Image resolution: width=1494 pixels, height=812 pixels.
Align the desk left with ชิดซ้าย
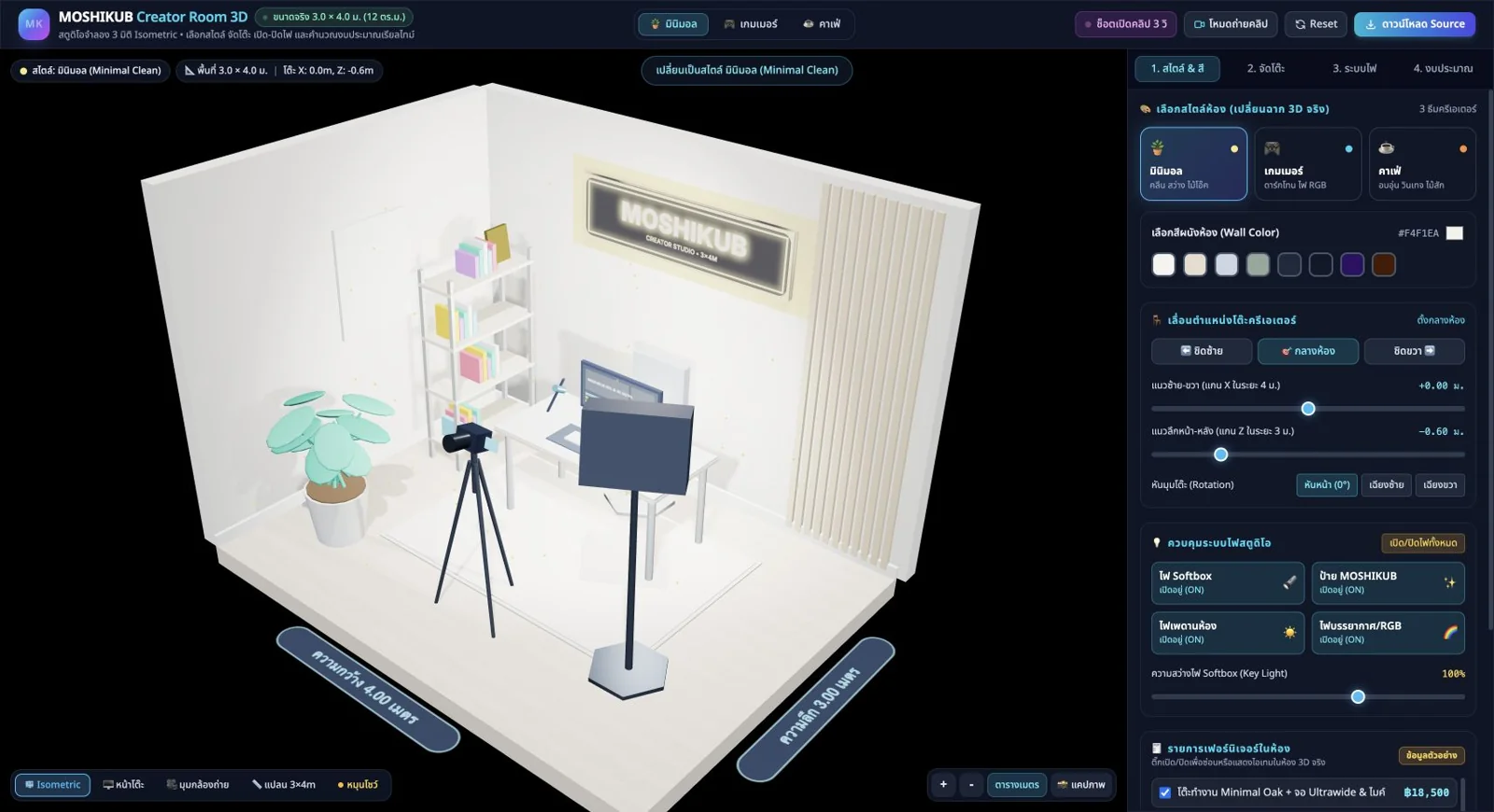coord(1201,351)
